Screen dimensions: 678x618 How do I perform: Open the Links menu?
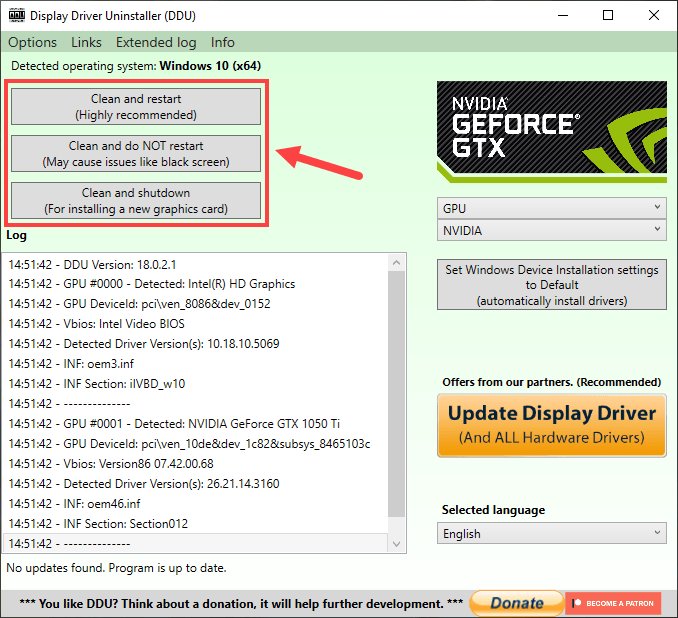86,42
